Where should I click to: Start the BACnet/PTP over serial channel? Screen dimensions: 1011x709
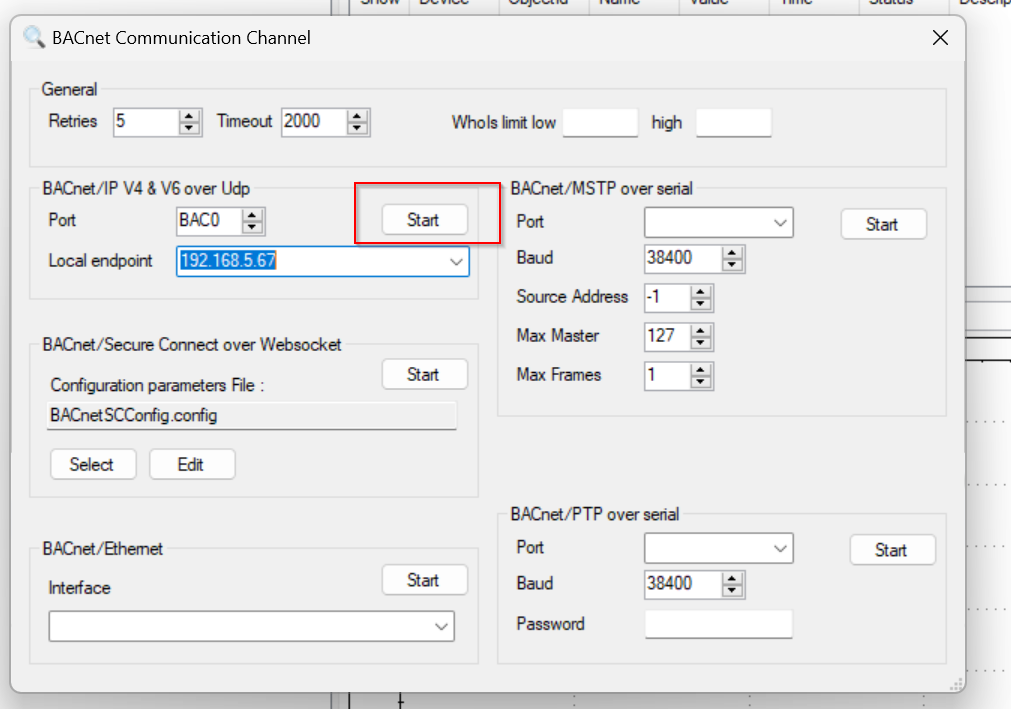892,550
